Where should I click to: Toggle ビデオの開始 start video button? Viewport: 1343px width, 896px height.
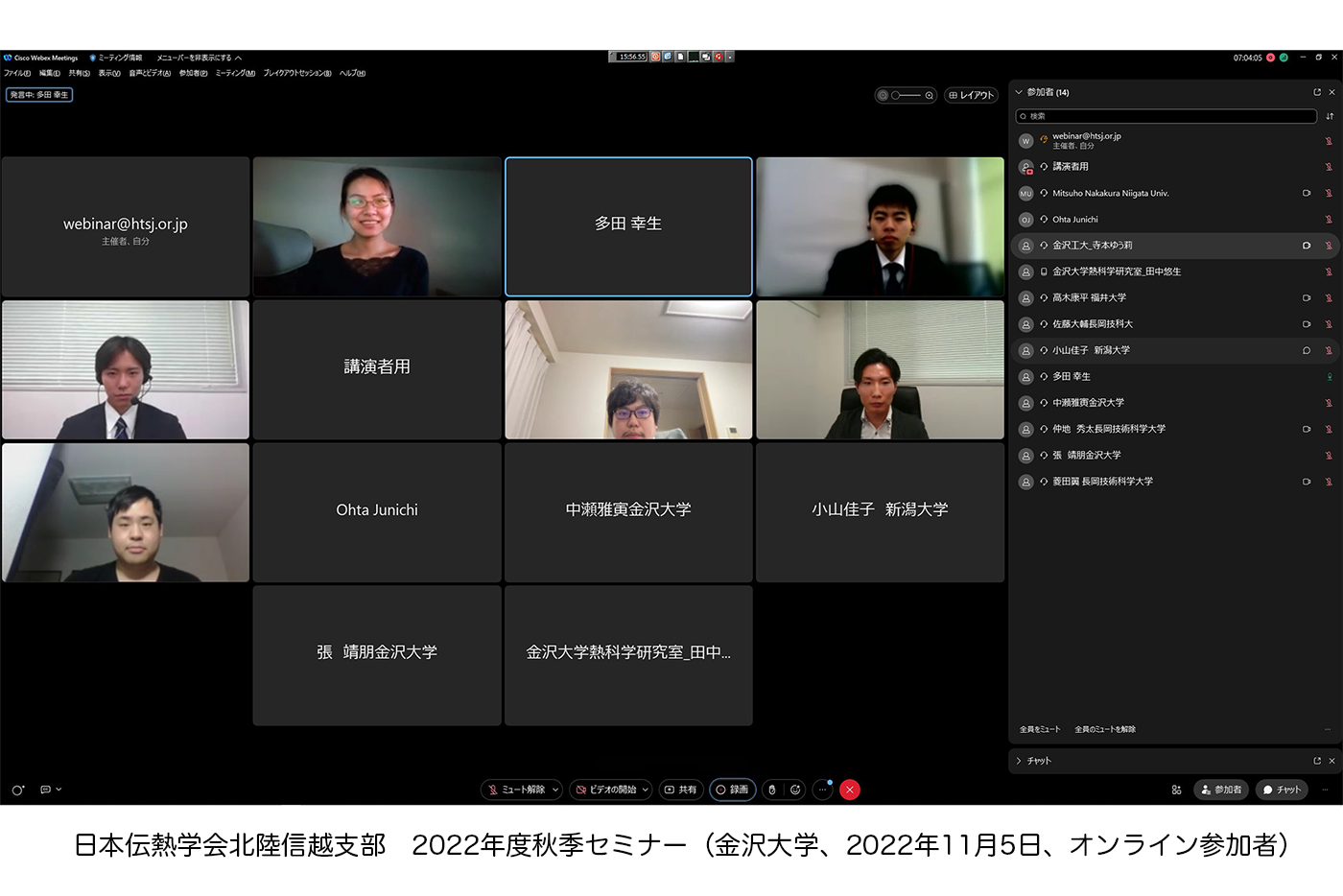click(605, 790)
